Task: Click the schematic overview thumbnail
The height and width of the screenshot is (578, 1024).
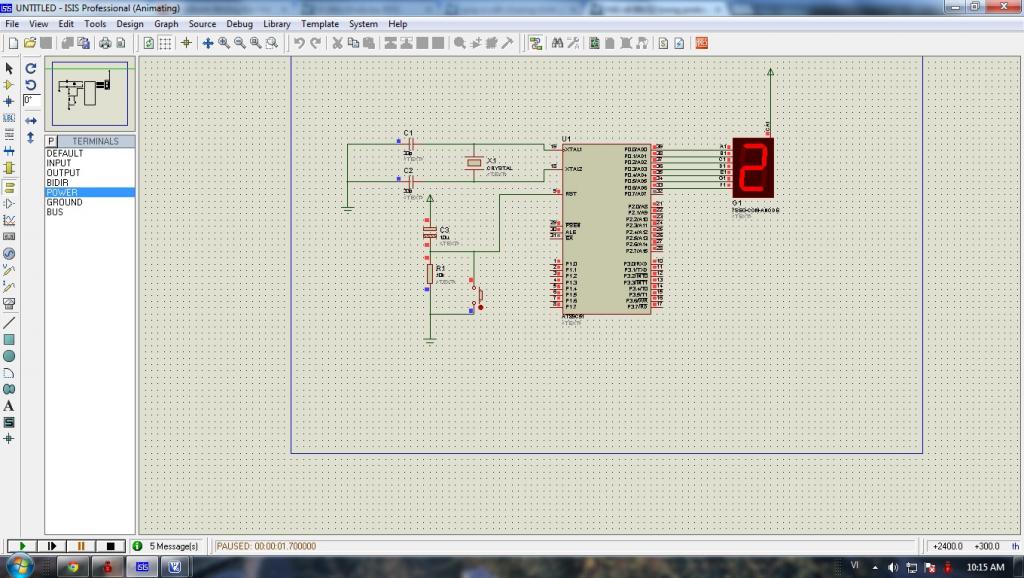Action: [89, 93]
